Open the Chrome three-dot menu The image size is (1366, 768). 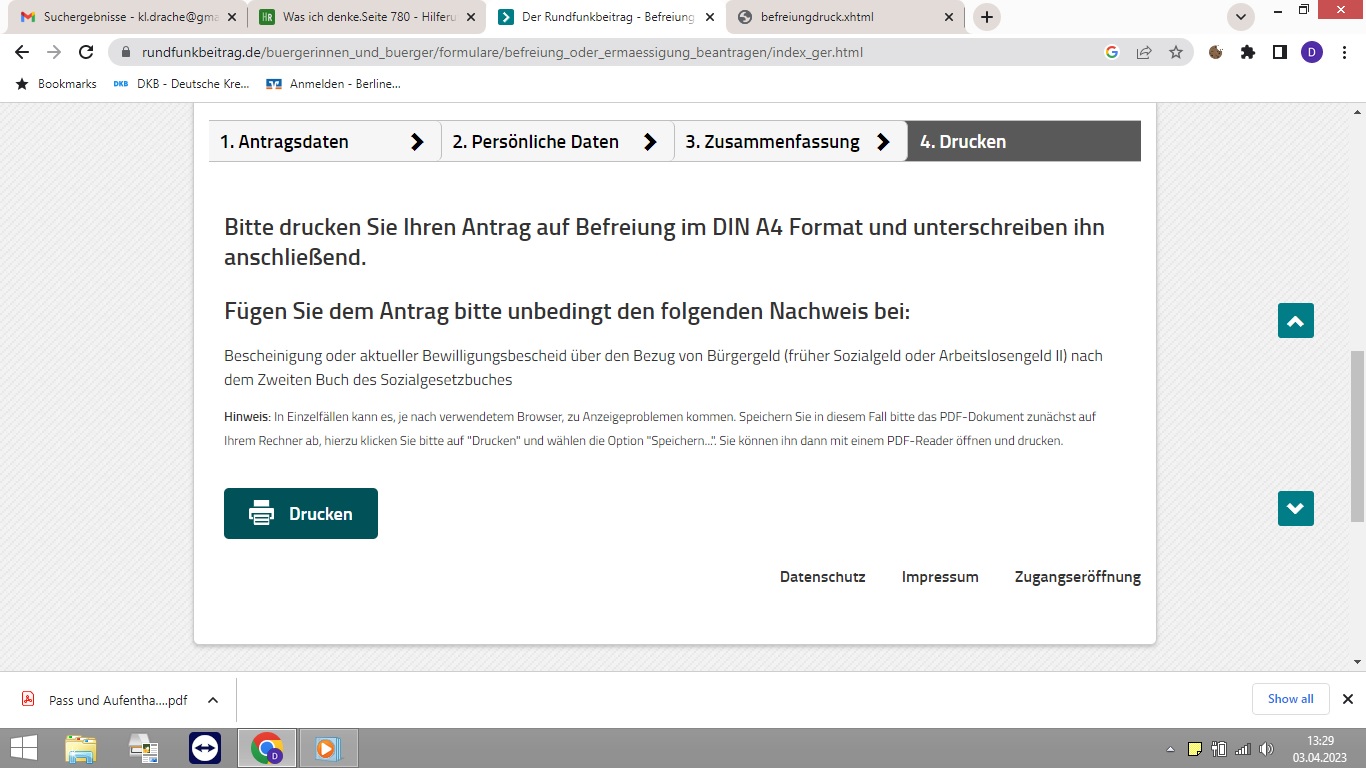[x=1344, y=52]
